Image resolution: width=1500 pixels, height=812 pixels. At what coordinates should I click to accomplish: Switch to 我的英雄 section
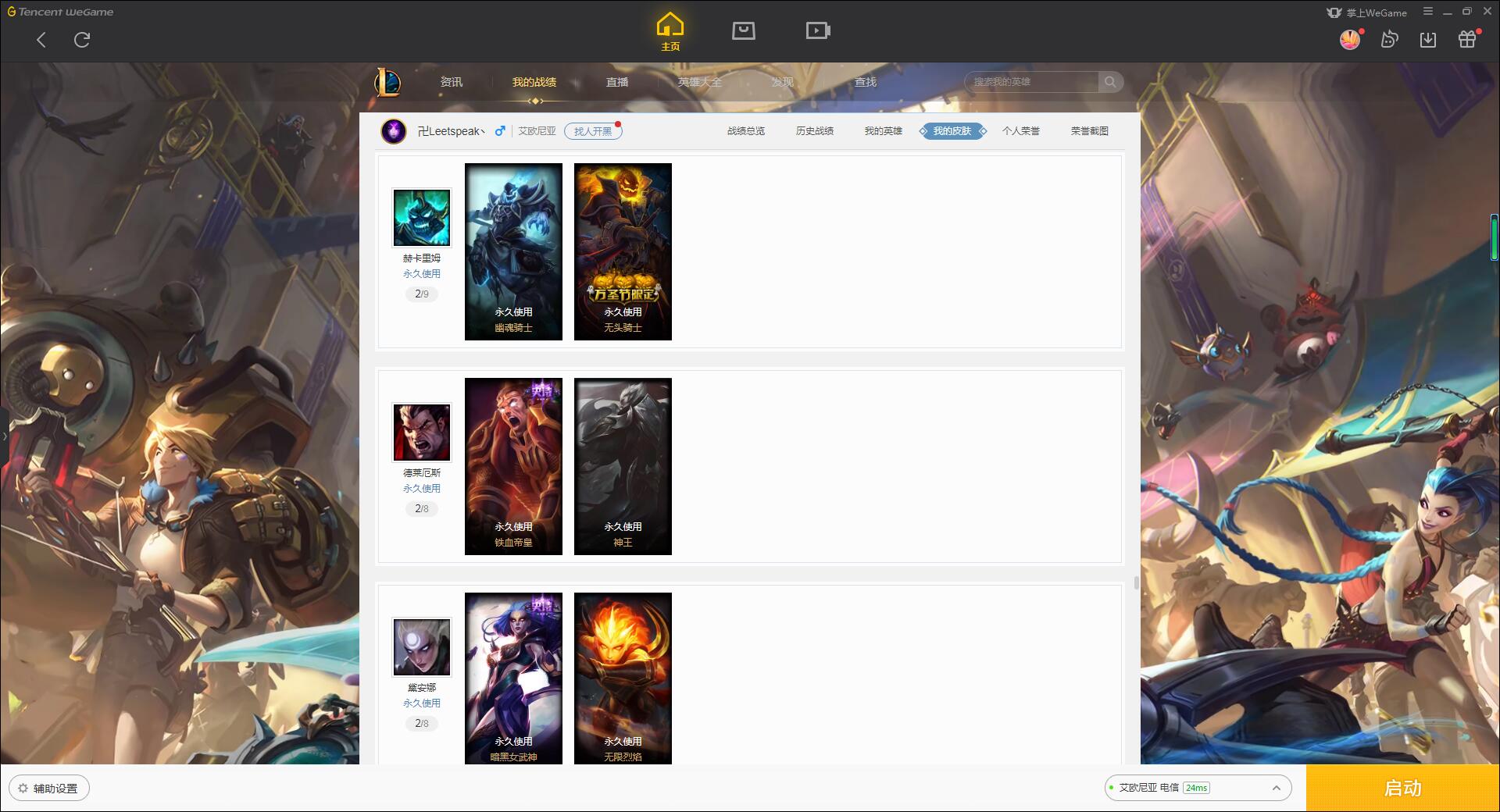(884, 131)
